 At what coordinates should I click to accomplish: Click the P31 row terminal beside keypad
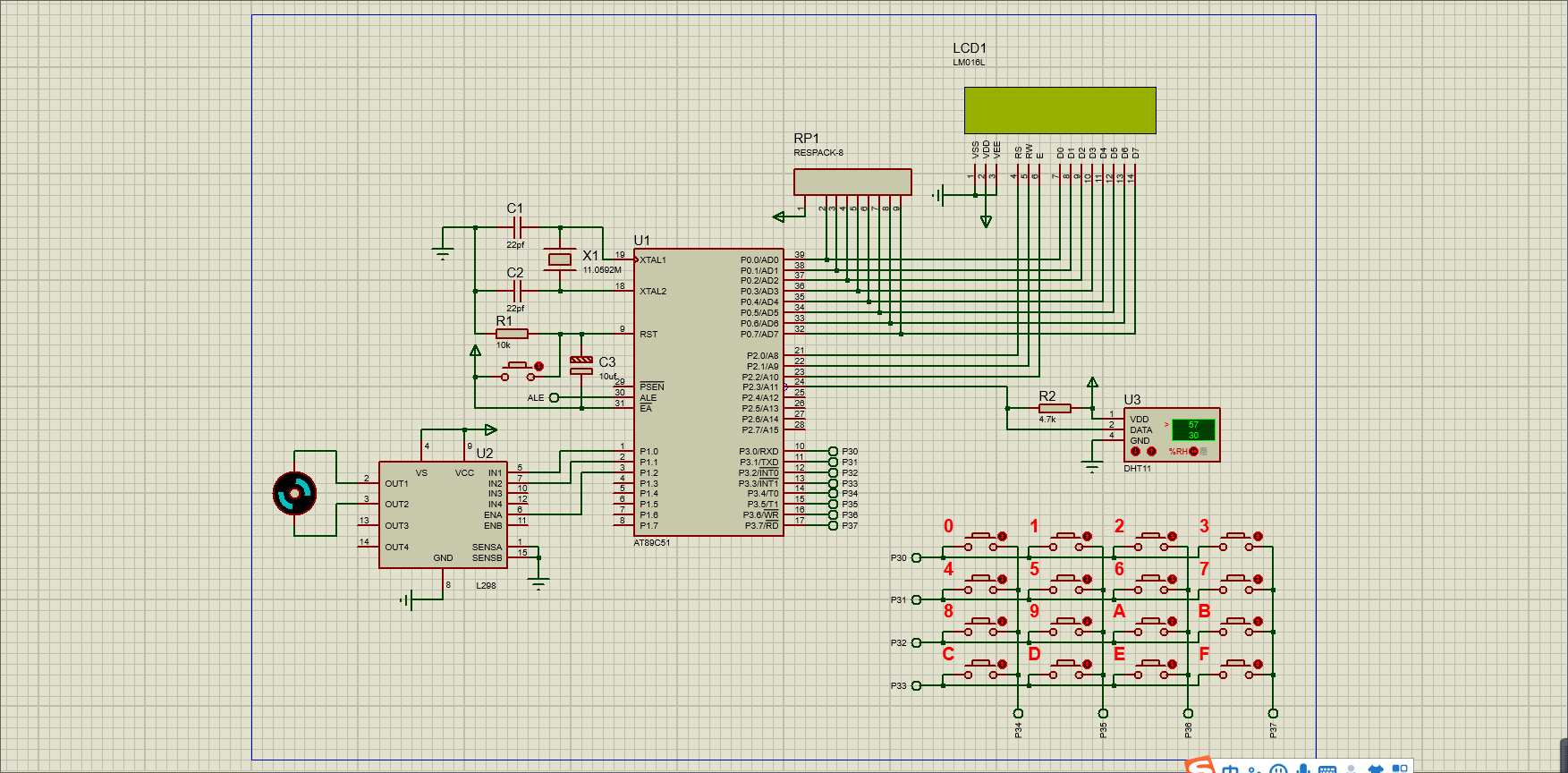(916, 600)
